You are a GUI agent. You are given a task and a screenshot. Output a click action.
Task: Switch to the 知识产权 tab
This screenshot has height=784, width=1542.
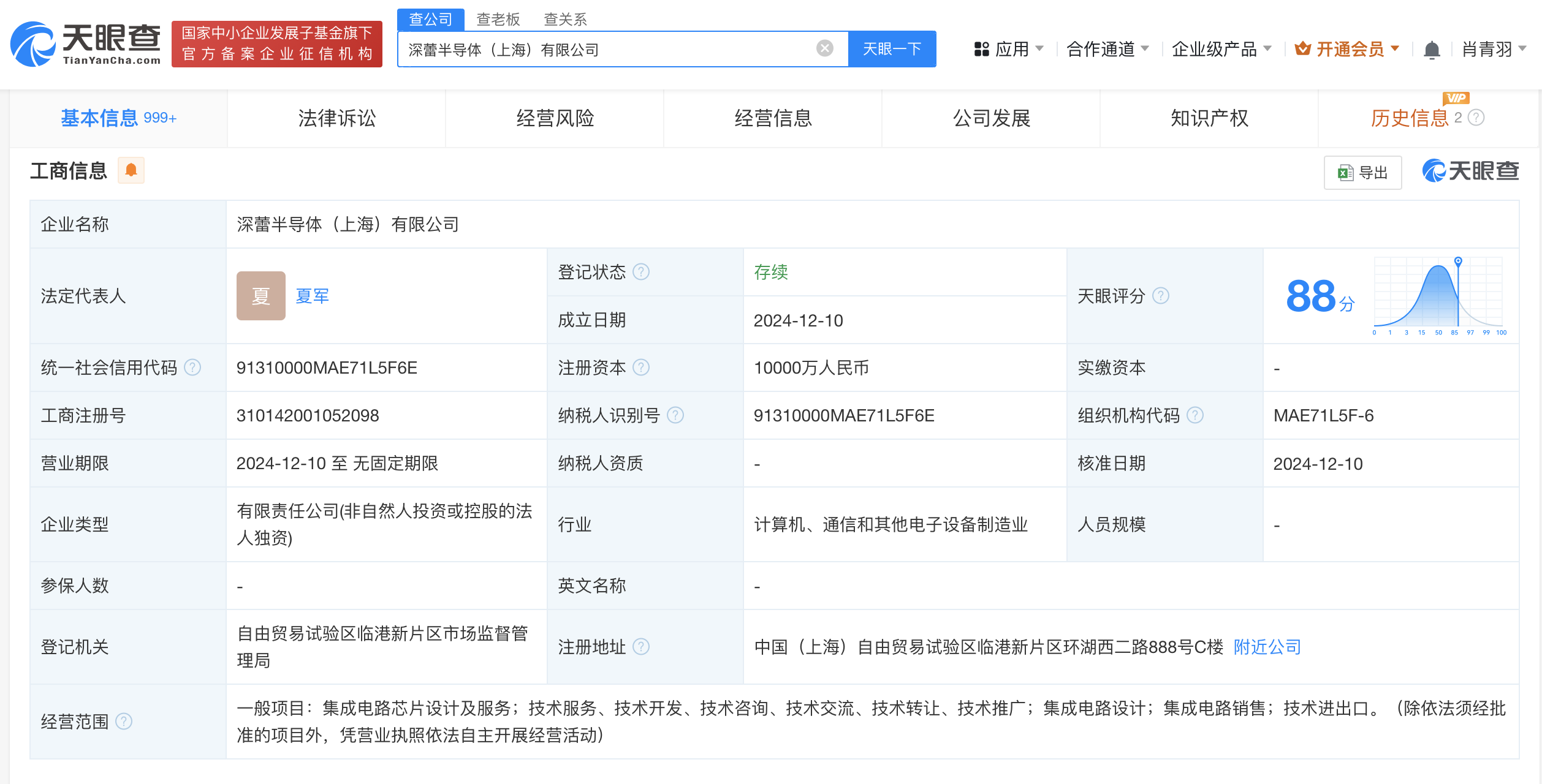point(1209,118)
